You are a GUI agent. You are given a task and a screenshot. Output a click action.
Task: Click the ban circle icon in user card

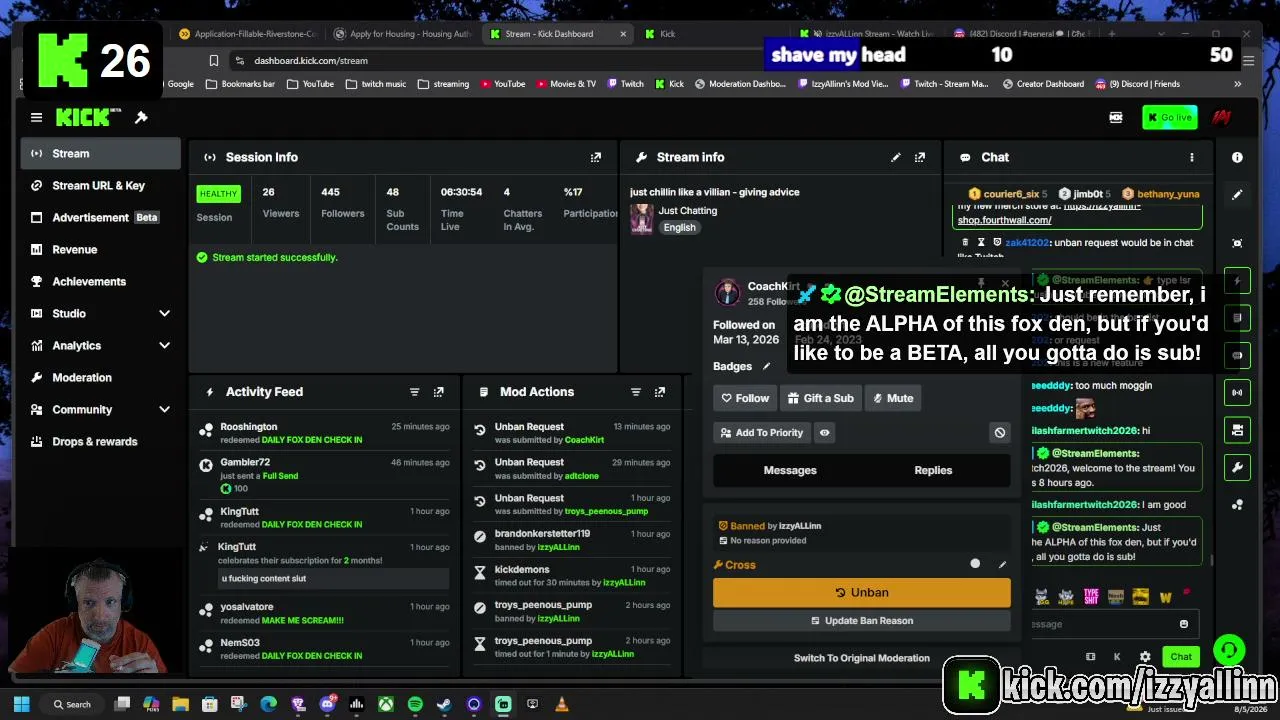(999, 432)
